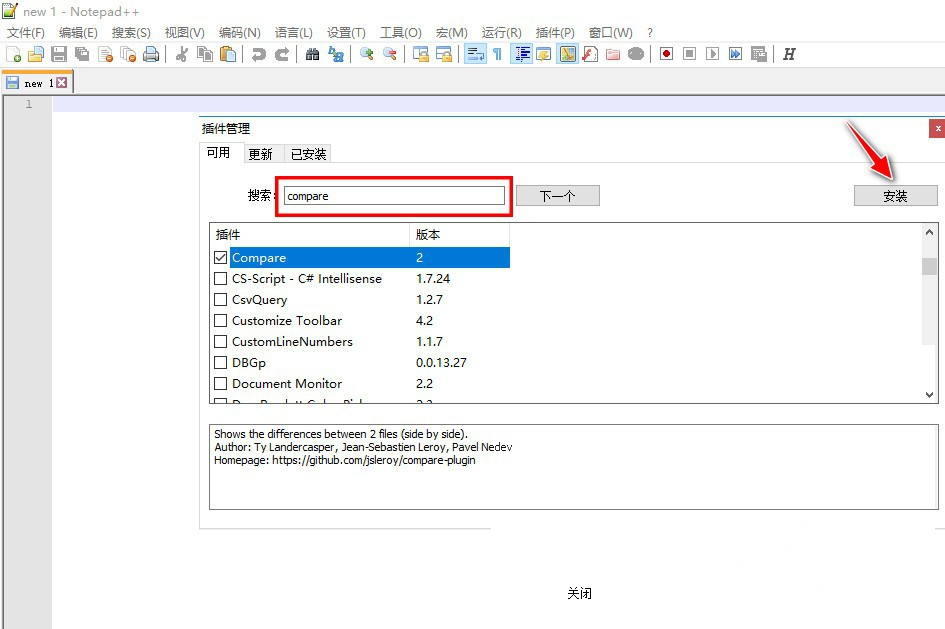Open the 插件(P) menu
Image resolution: width=945 pixels, height=629 pixels.
coord(555,33)
